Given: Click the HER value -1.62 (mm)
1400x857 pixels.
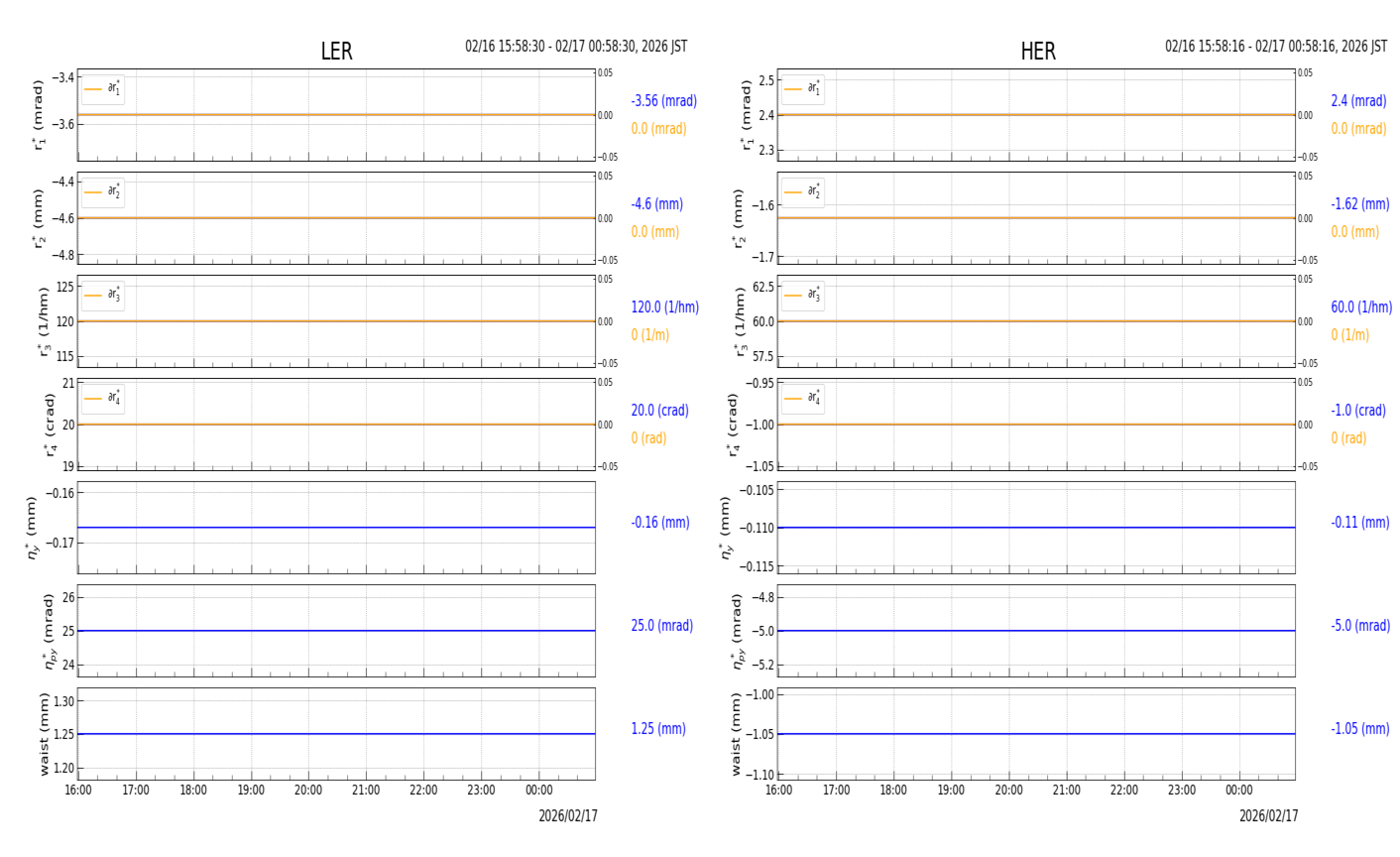Looking at the screenshot, I should click(1360, 204).
